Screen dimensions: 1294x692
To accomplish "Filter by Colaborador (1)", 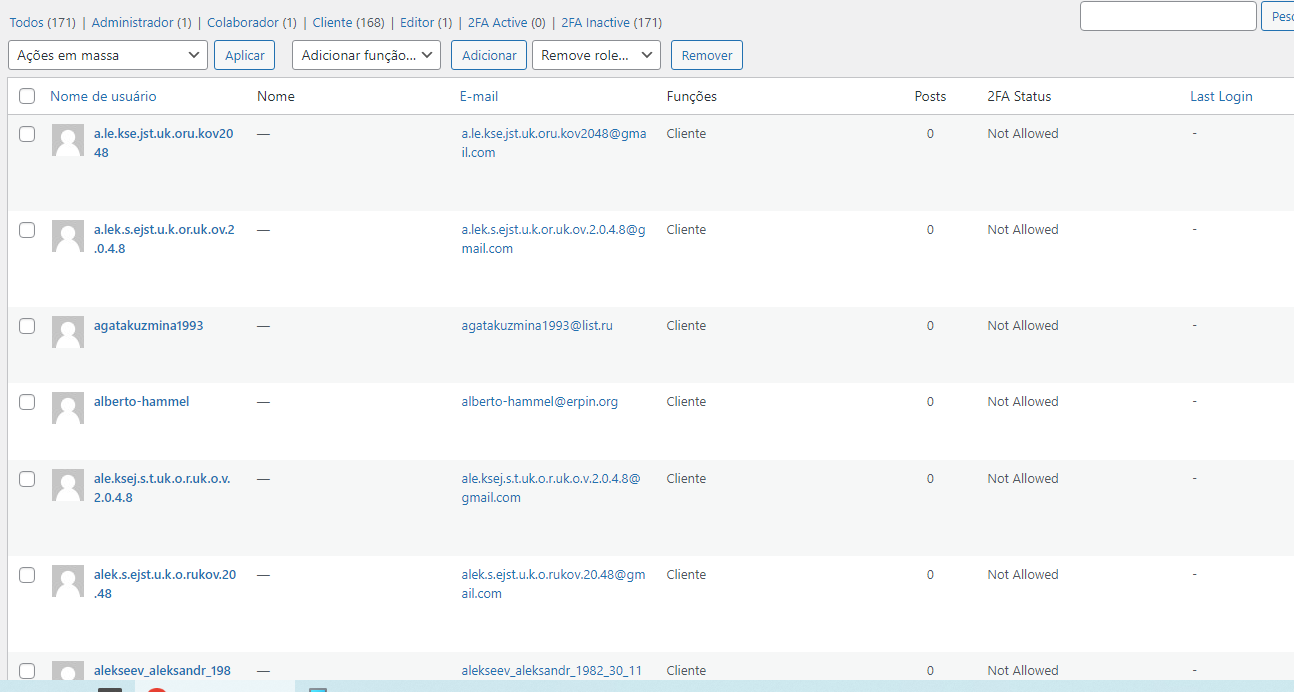I will click(252, 22).
